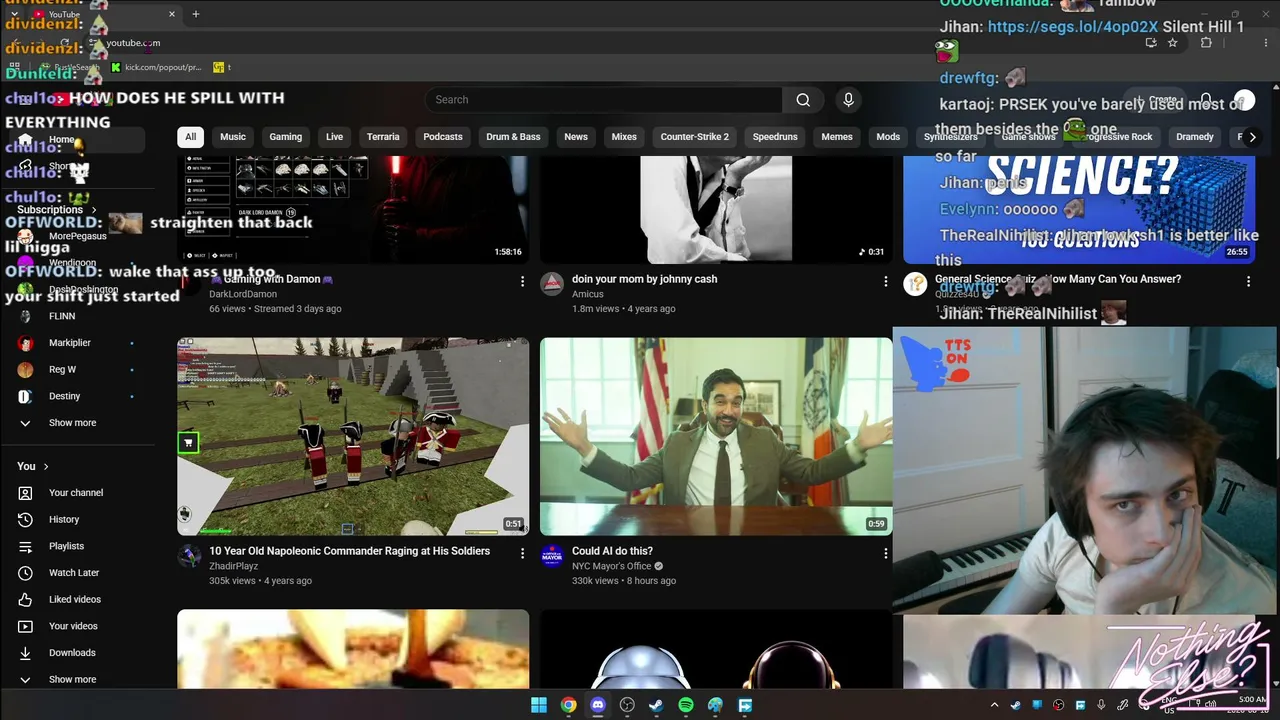
Task: Switch to Google Chrome in the taskbar
Action: pyautogui.click(x=568, y=705)
